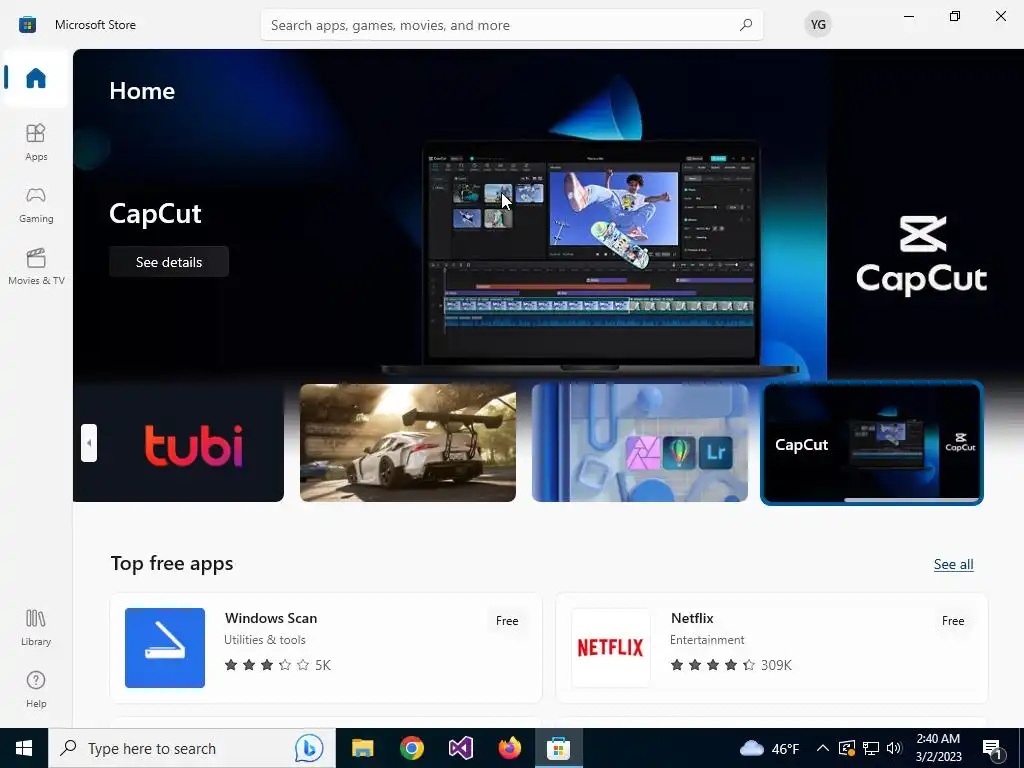Image resolution: width=1024 pixels, height=768 pixels.
Task: Launch Bing chat from taskbar search
Action: (x=308, y=748)
